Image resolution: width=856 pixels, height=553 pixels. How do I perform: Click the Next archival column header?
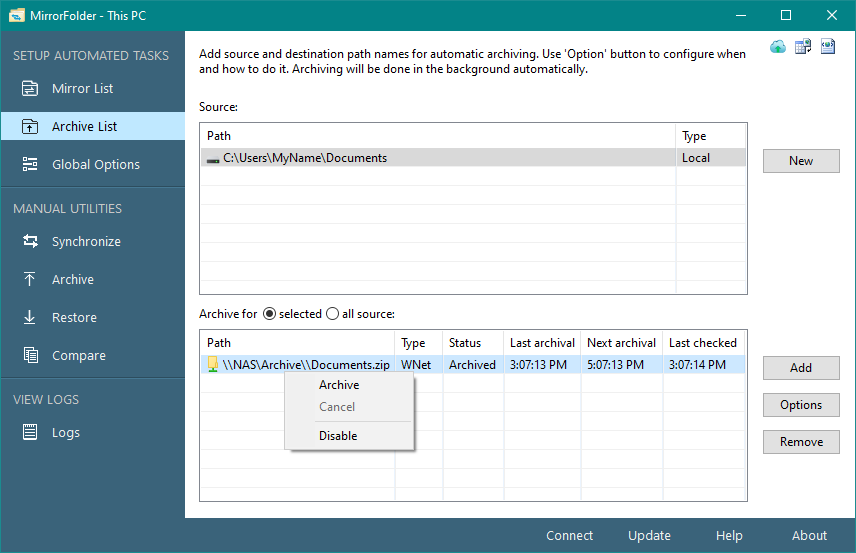point(621,343)
